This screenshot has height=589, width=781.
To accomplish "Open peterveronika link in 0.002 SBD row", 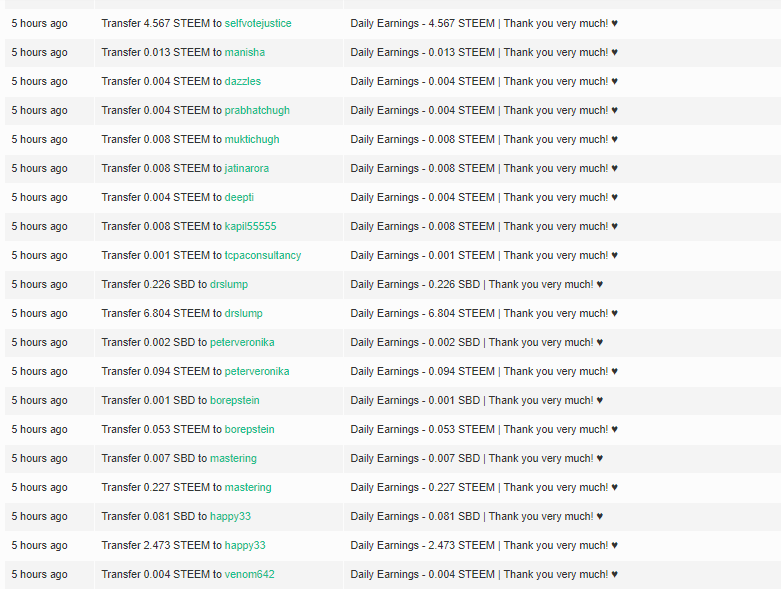I will coord(242,342).
